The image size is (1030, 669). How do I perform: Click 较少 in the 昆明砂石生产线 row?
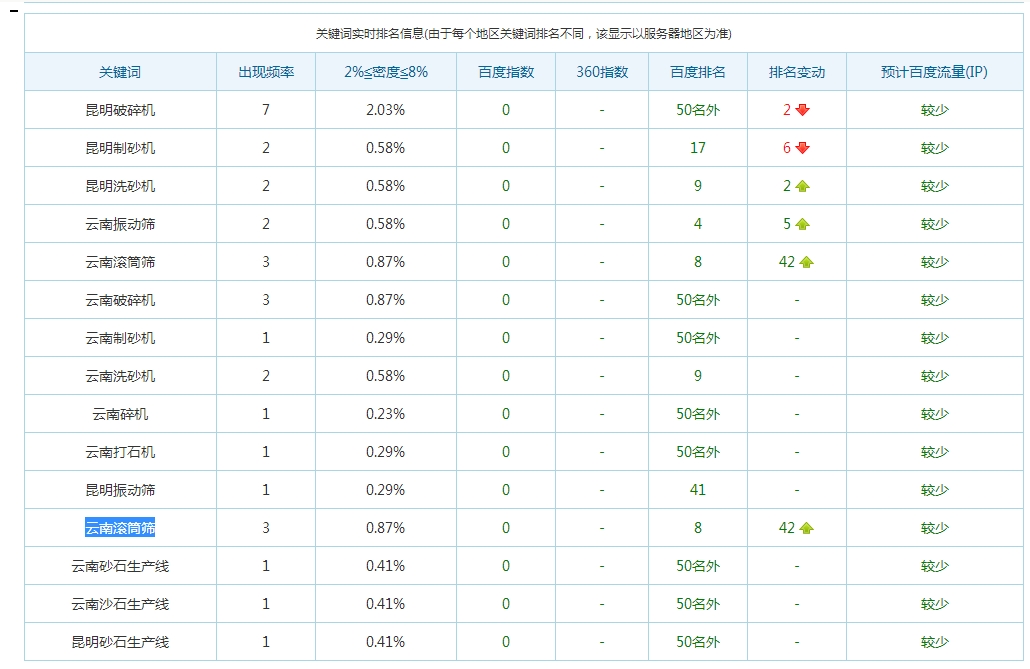tap(934, 641)
